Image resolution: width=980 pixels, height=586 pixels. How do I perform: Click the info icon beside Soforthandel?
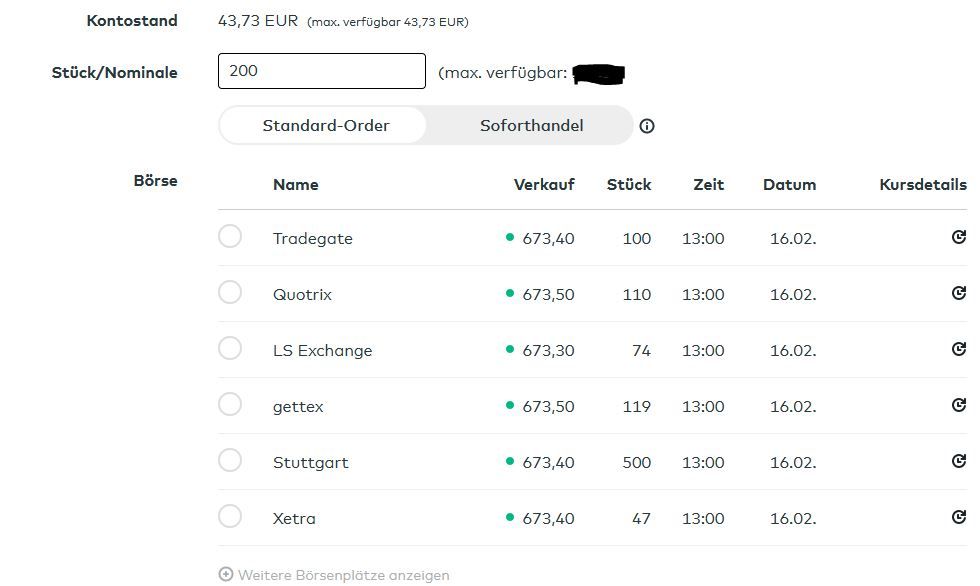coord(647,126)
